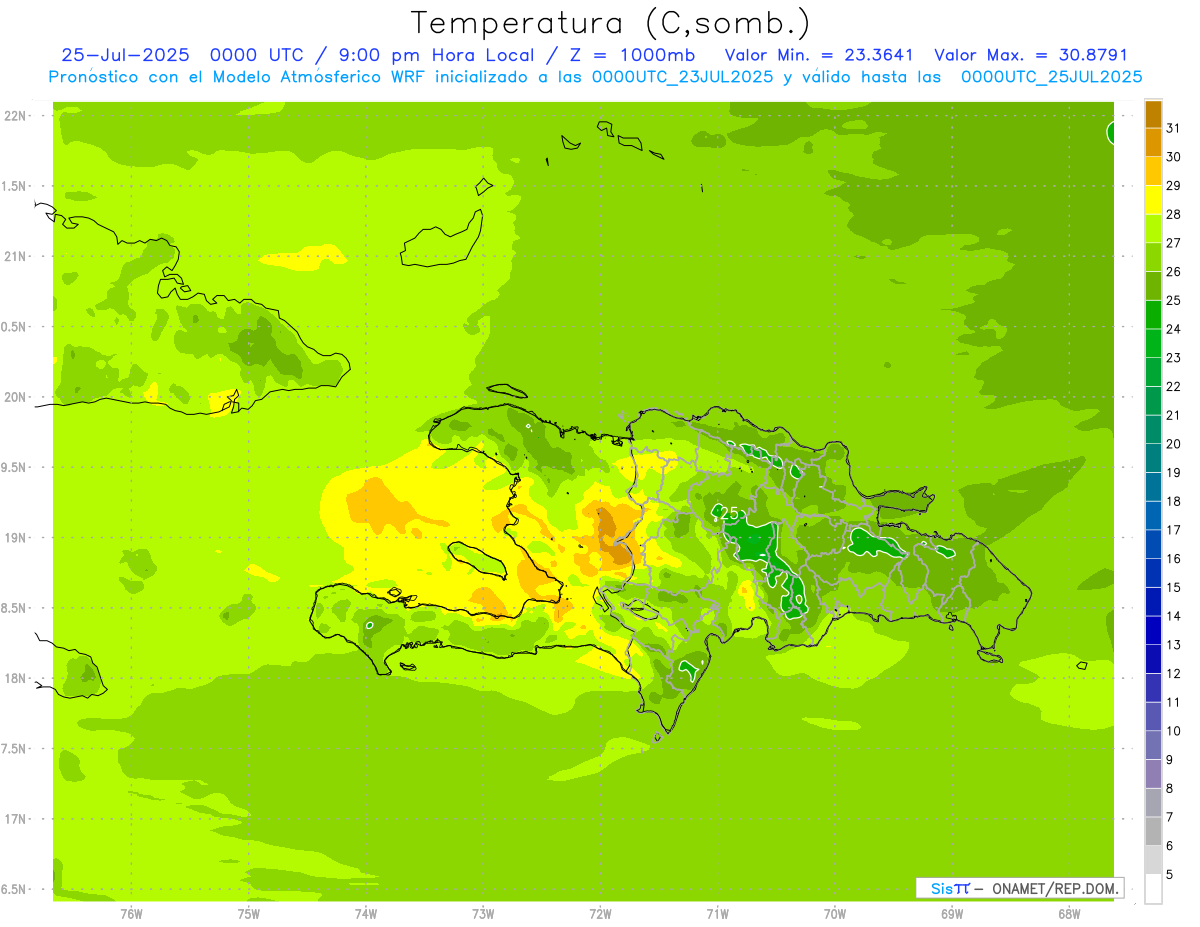Click the "73W" longitude axis label
This screenshot has width=1200, height=927.
pyautogui.click(x=483, y=914)
